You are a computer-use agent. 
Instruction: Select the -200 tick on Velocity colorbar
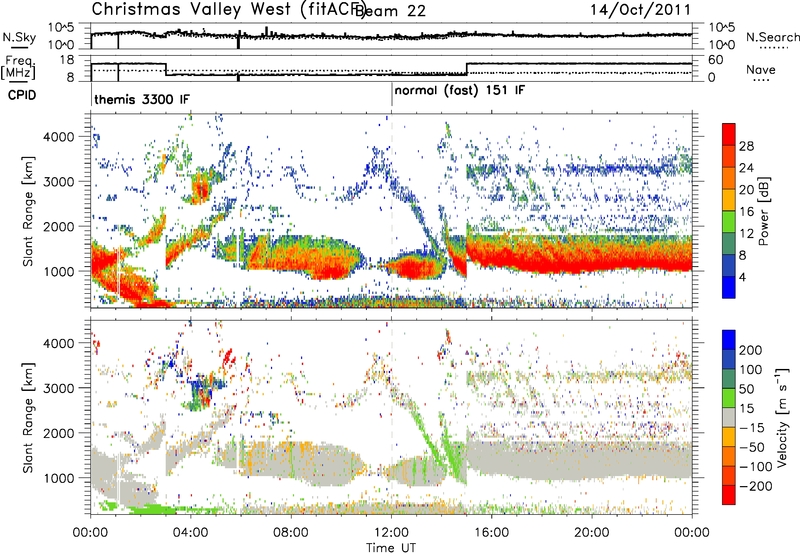pyautogui.click(x=756, y=486)
